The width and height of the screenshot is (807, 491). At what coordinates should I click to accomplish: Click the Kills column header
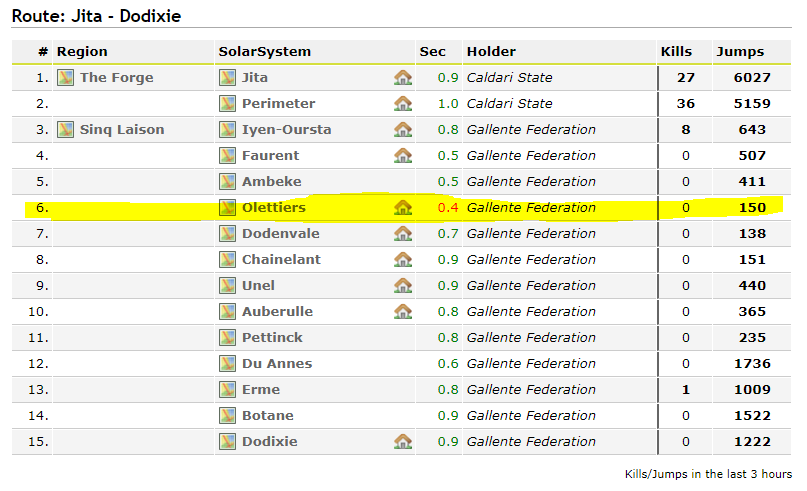676,51
